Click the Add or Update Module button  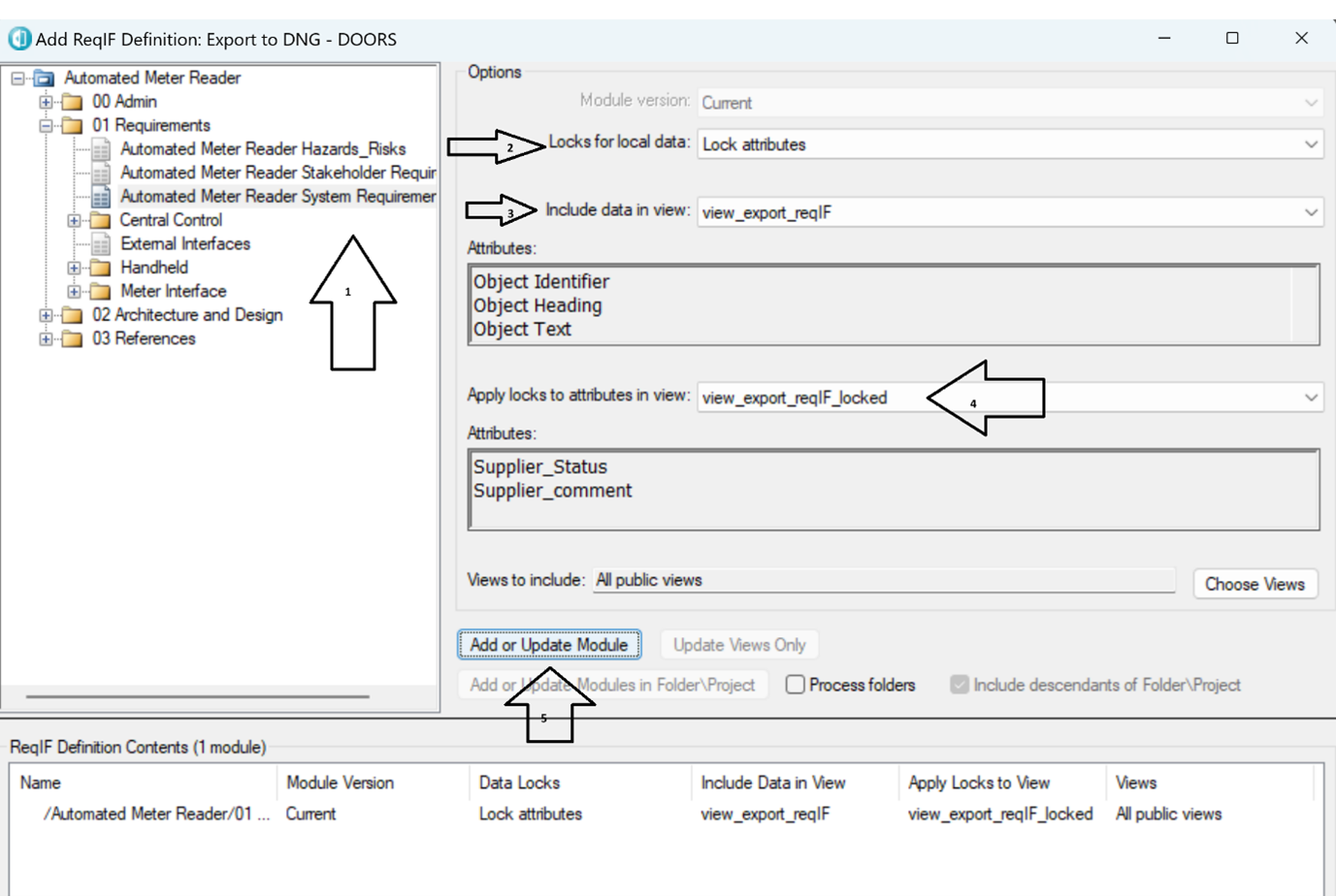tap(549, 645)
